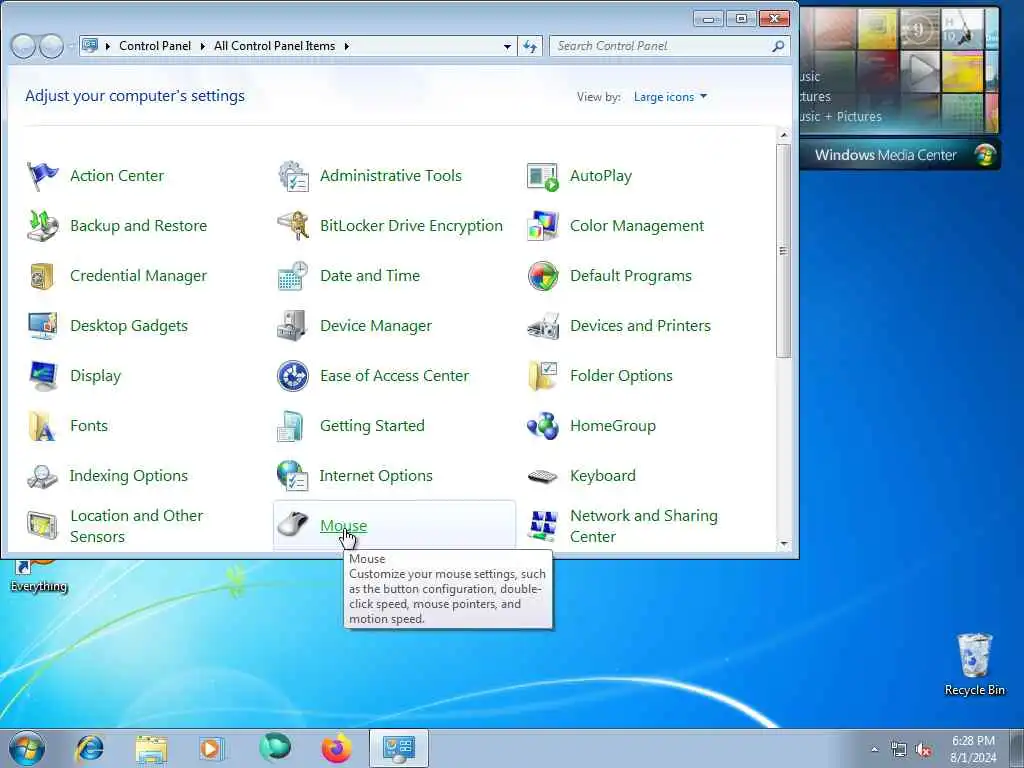Expand root arrow before Control Panel breadcrumb
The width and height of the screenshot is (1024, 768).
point(108,46)
